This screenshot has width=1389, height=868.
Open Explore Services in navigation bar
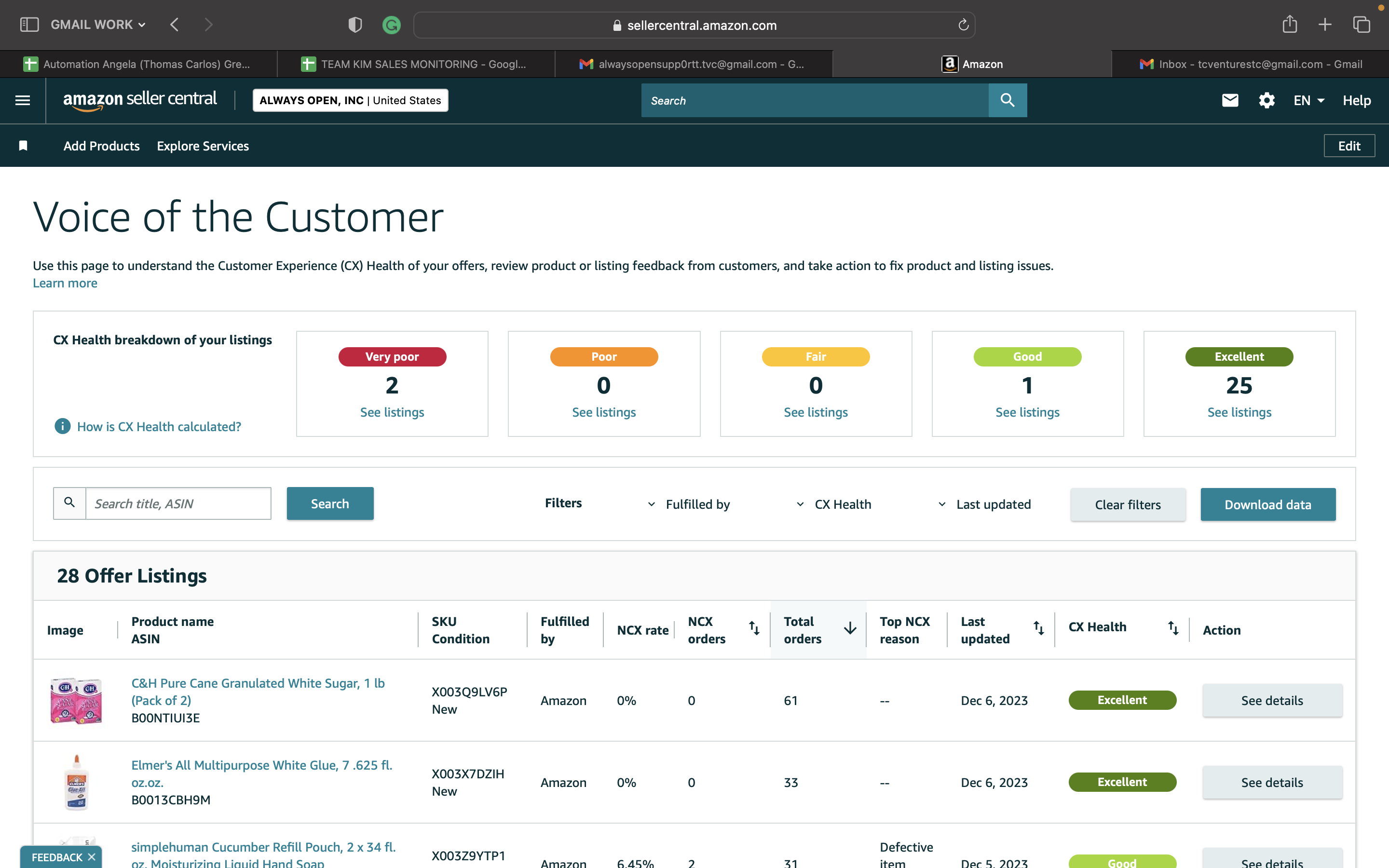[x=203, y=146]
